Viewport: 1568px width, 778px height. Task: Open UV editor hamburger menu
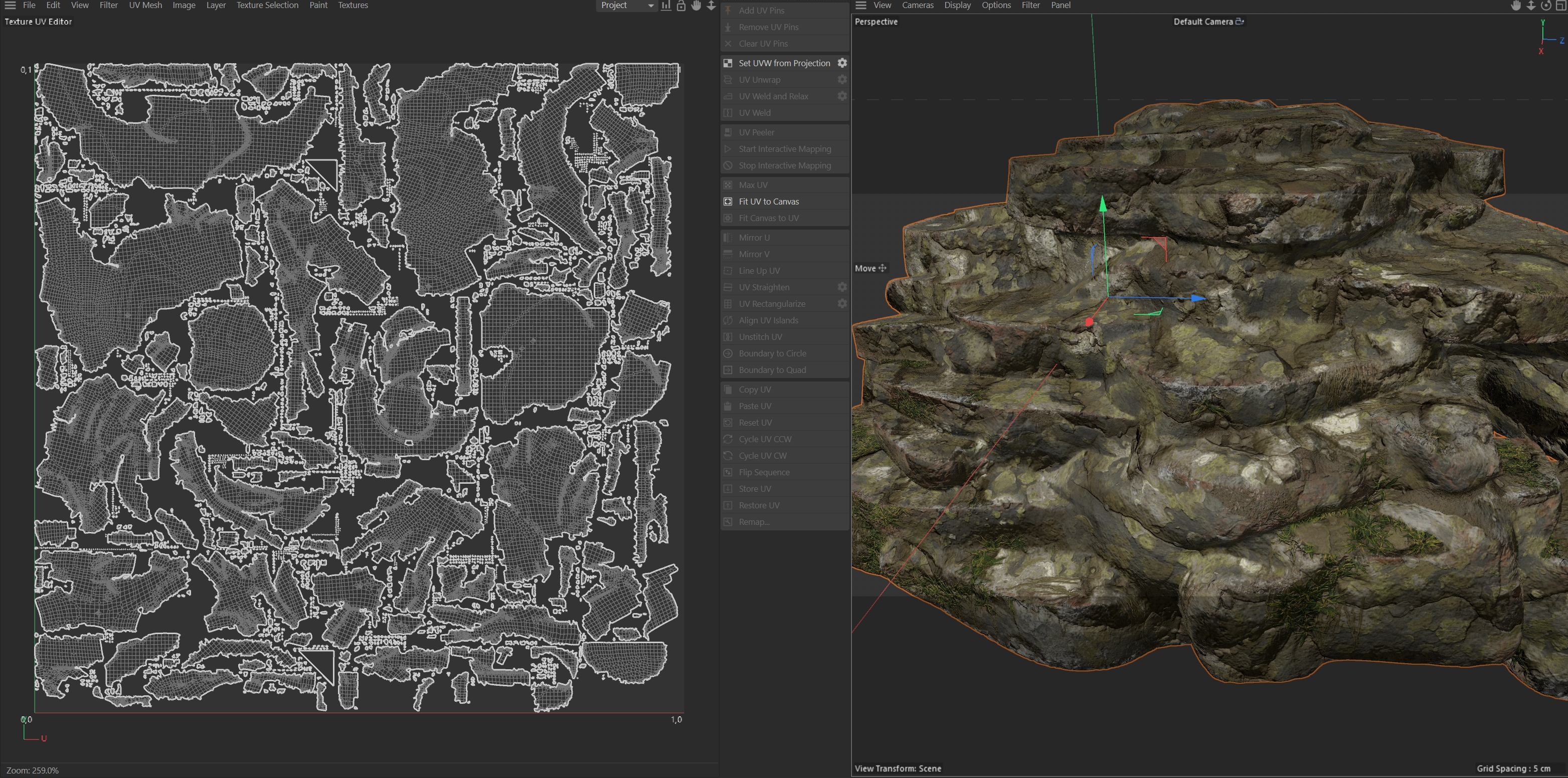click(10, 6)
